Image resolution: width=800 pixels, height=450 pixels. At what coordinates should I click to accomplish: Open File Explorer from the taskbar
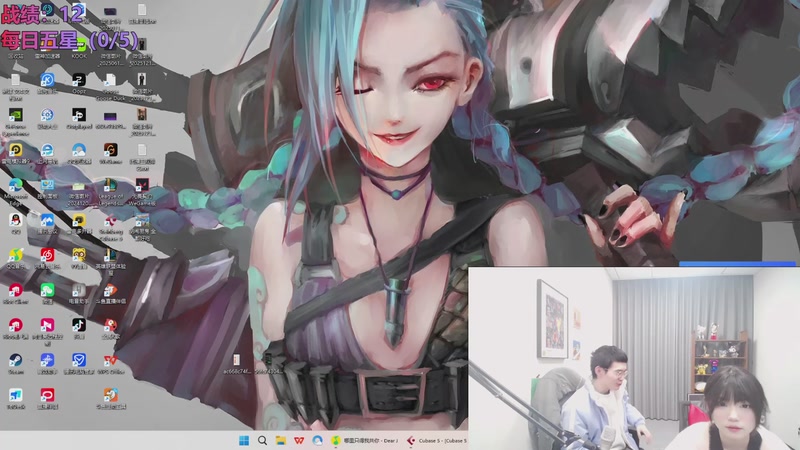pos(281,440)
